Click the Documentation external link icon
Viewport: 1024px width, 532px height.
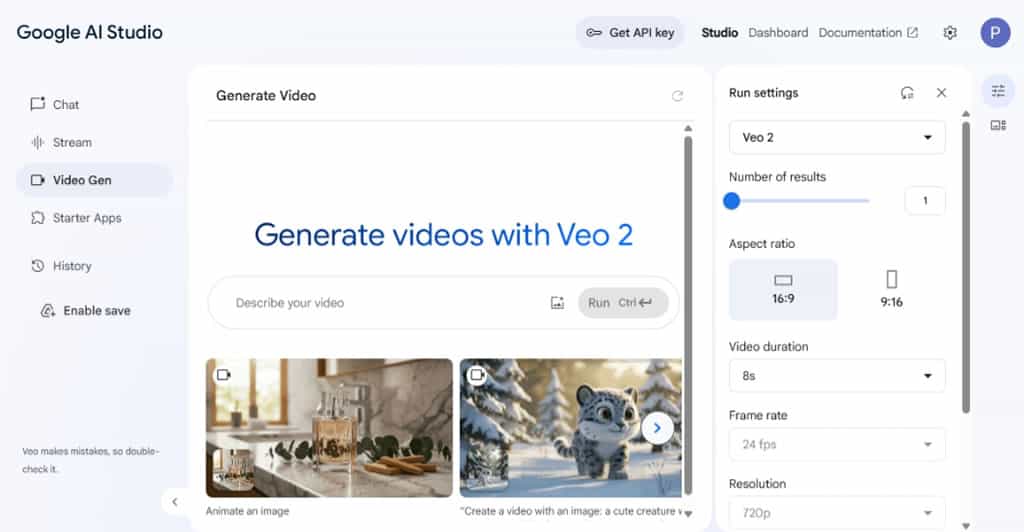(x=912, y=33)
